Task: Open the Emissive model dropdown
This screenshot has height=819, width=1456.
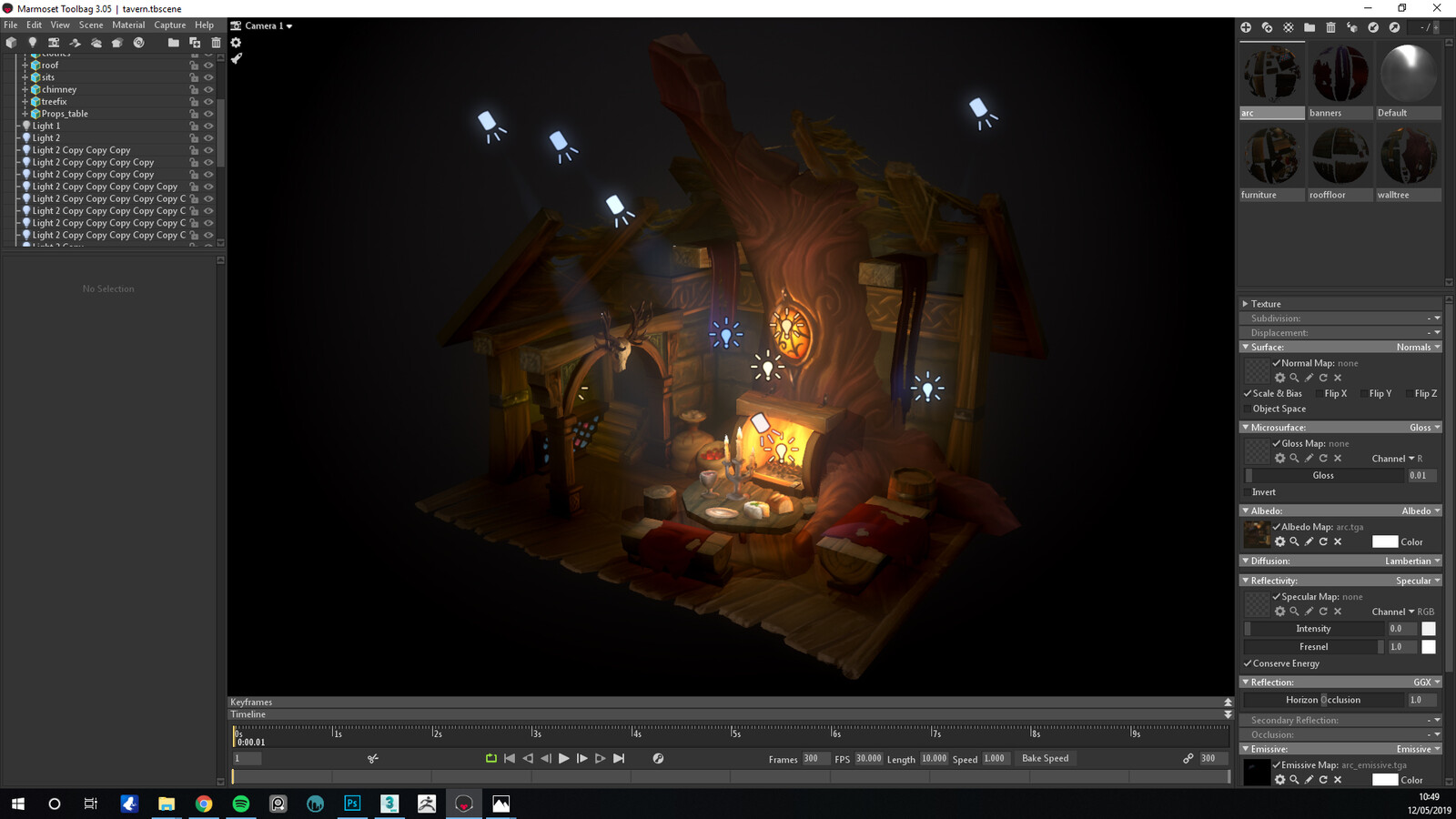Action: pyautogui.click(x=1418, y=749)
